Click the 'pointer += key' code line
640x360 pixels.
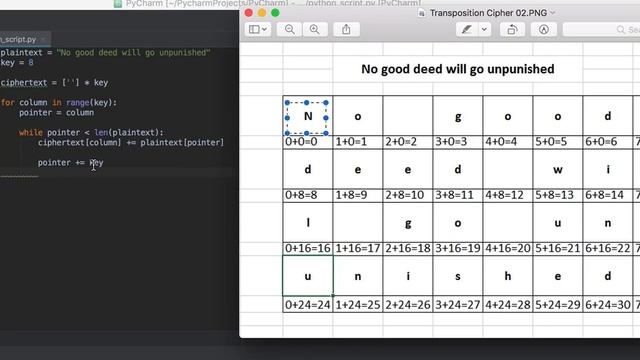click(x=71, y=162)
